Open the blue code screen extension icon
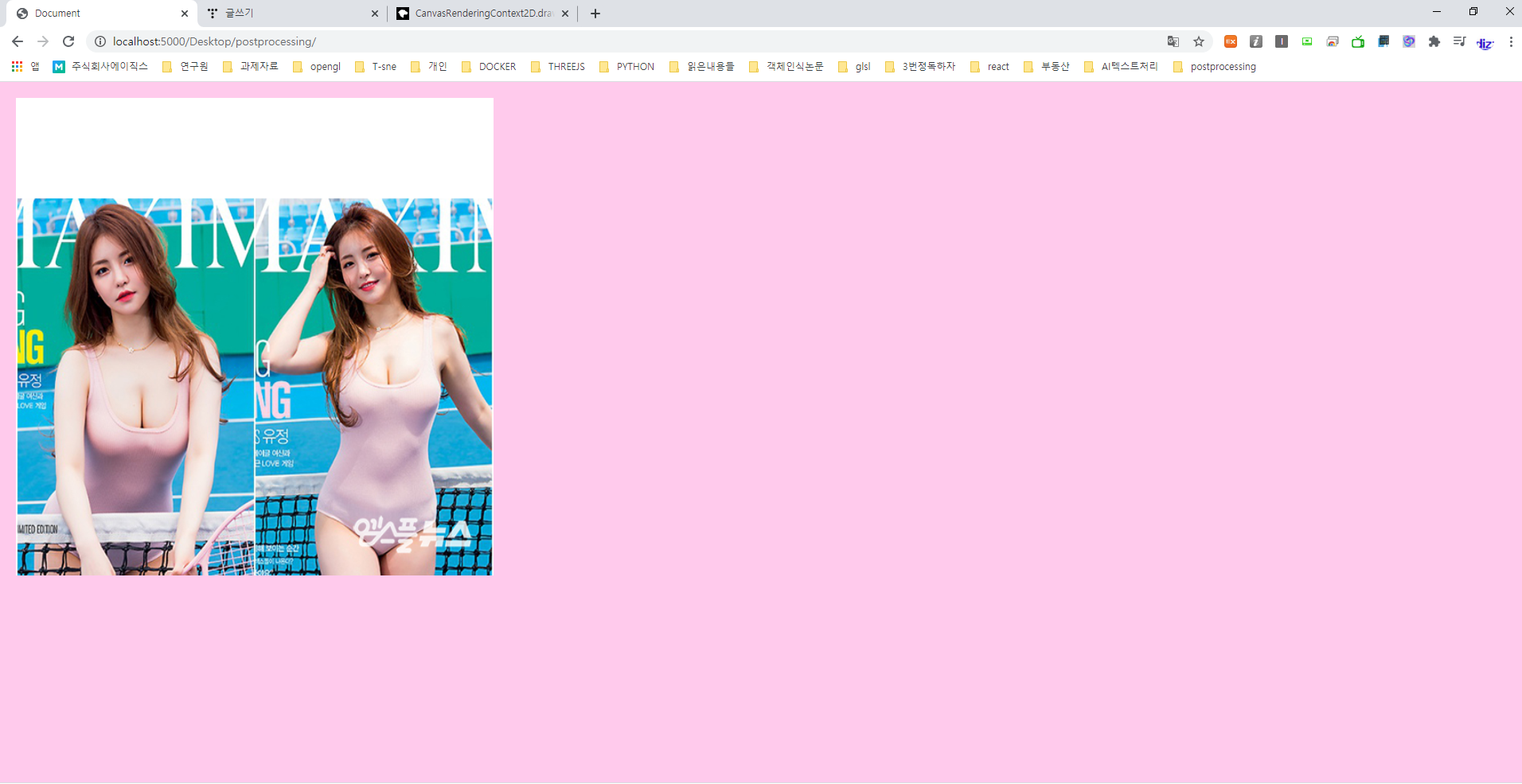This screenshot has height=784, width=1522. (1383, 41)
